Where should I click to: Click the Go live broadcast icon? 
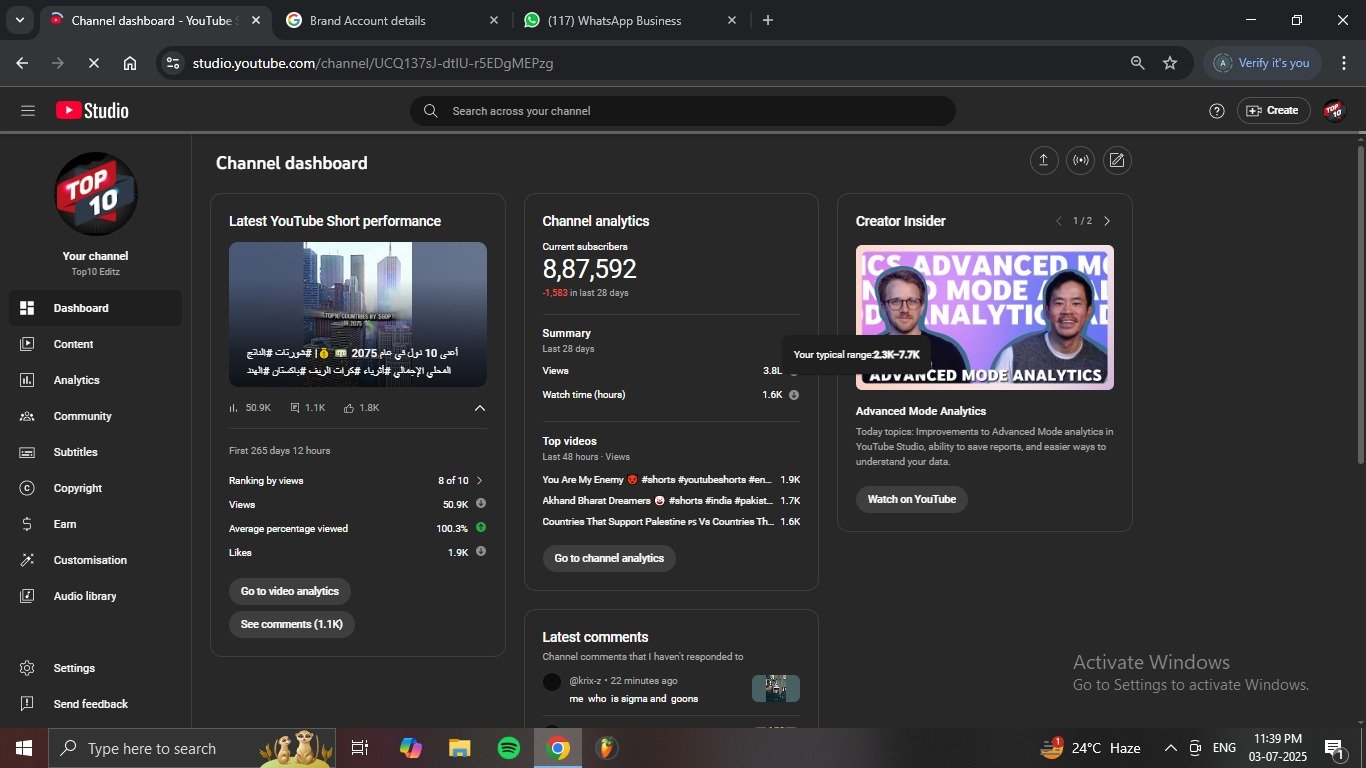click(x=1080, y=160)
